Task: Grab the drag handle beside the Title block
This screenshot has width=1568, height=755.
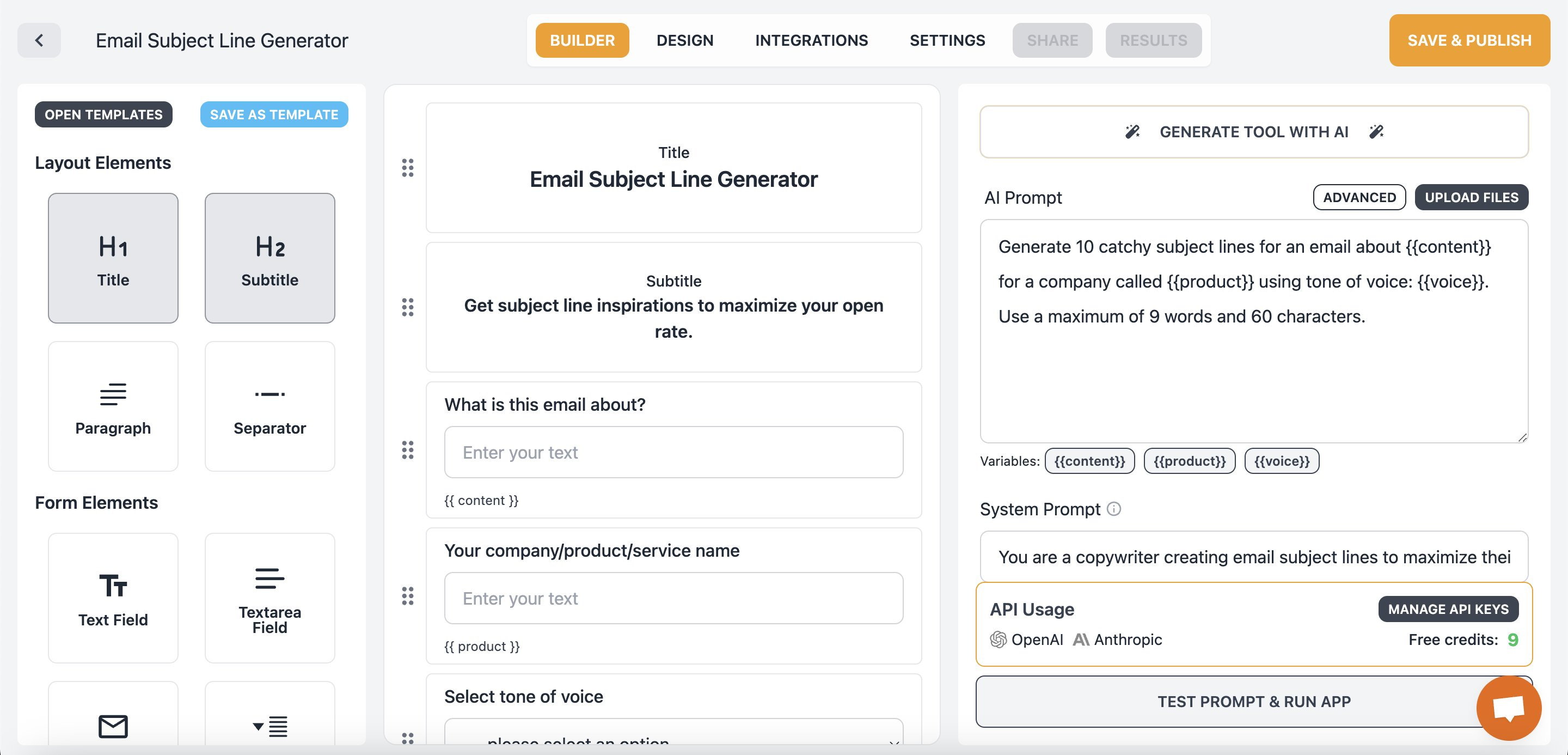Action: pyautogui.click(x=408, y=167)
